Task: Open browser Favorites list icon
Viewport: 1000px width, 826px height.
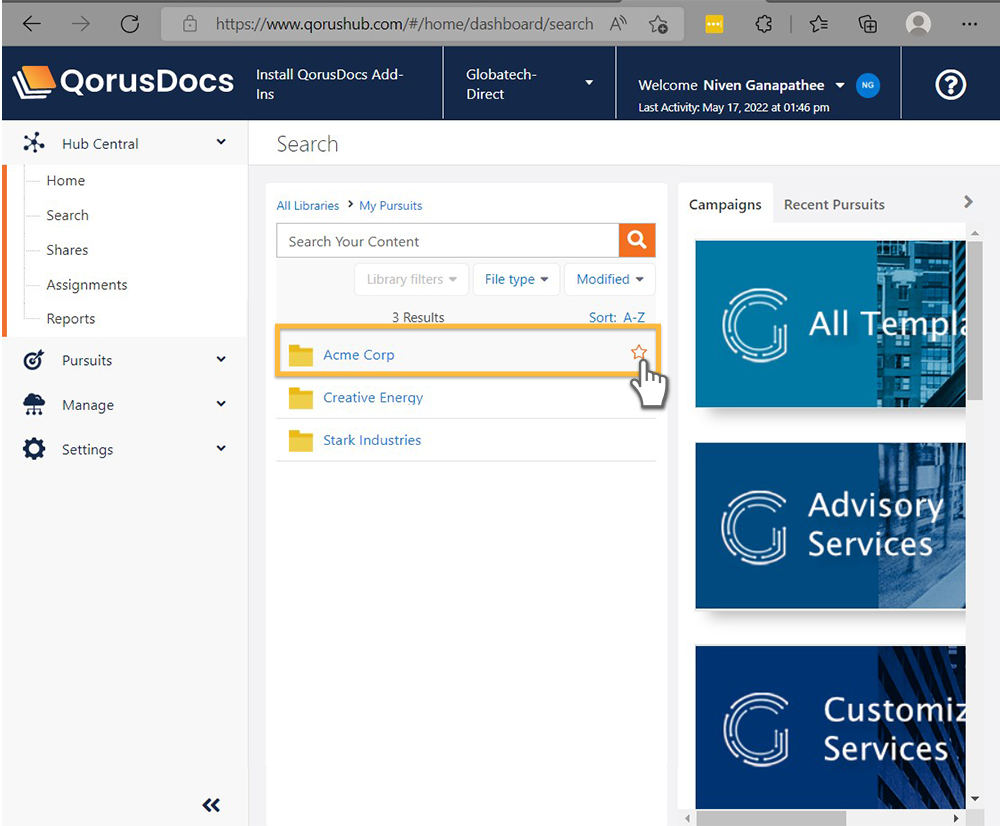Action: click(x=818, y=24)
